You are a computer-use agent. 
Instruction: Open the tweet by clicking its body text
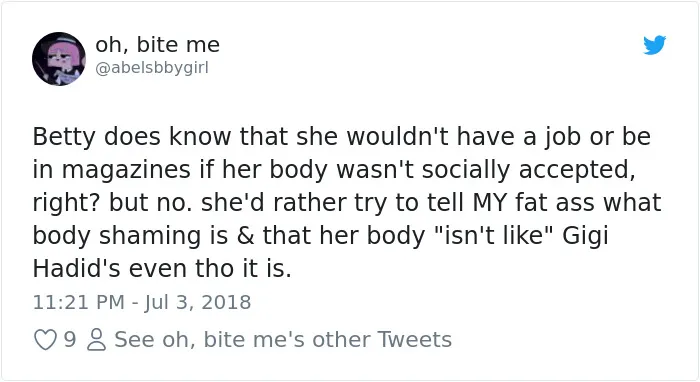(346, 202)
